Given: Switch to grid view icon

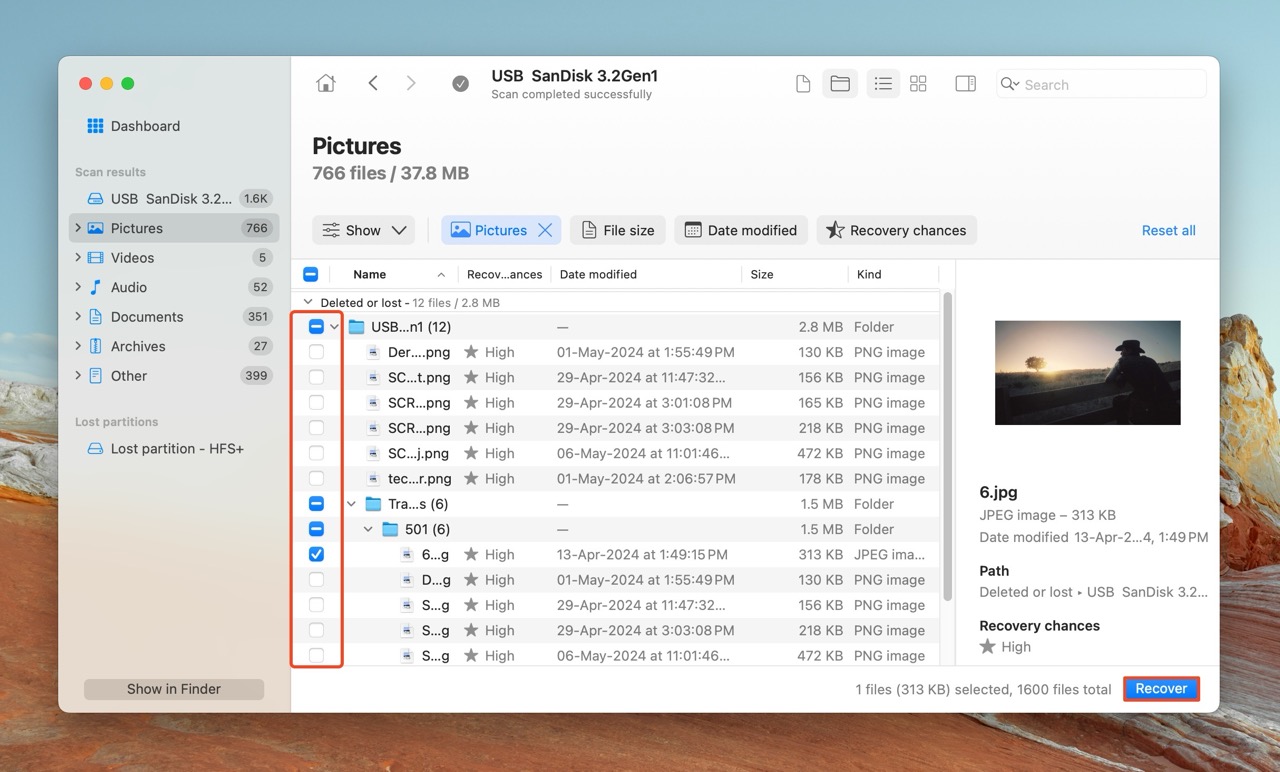Looking at the screenshot, I should coord(918,84).
